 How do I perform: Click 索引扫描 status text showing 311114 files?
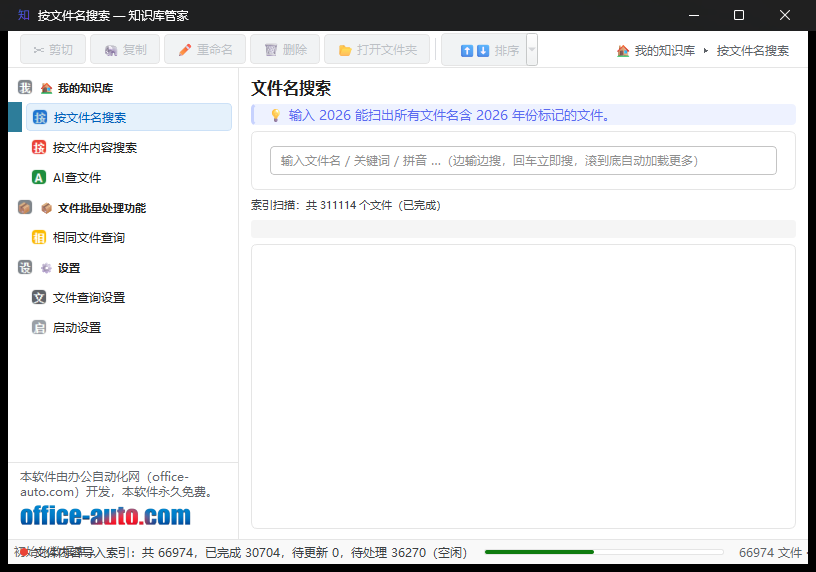pyautogui.click(x=346, y=205)
